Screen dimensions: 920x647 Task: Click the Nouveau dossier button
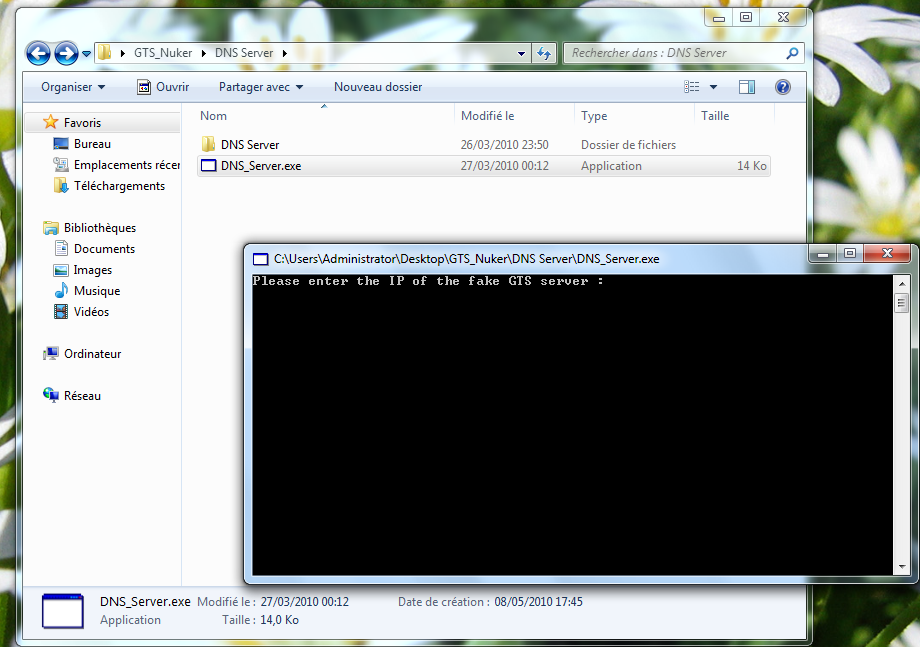(378, 87)
